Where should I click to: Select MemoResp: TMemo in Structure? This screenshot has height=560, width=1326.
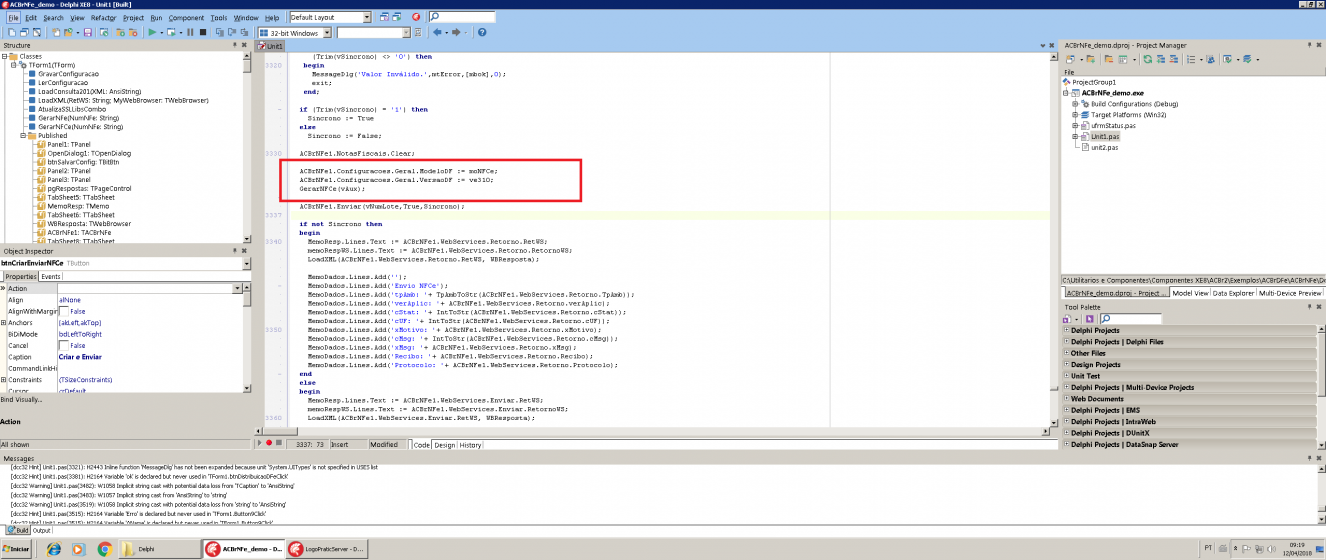78,206
